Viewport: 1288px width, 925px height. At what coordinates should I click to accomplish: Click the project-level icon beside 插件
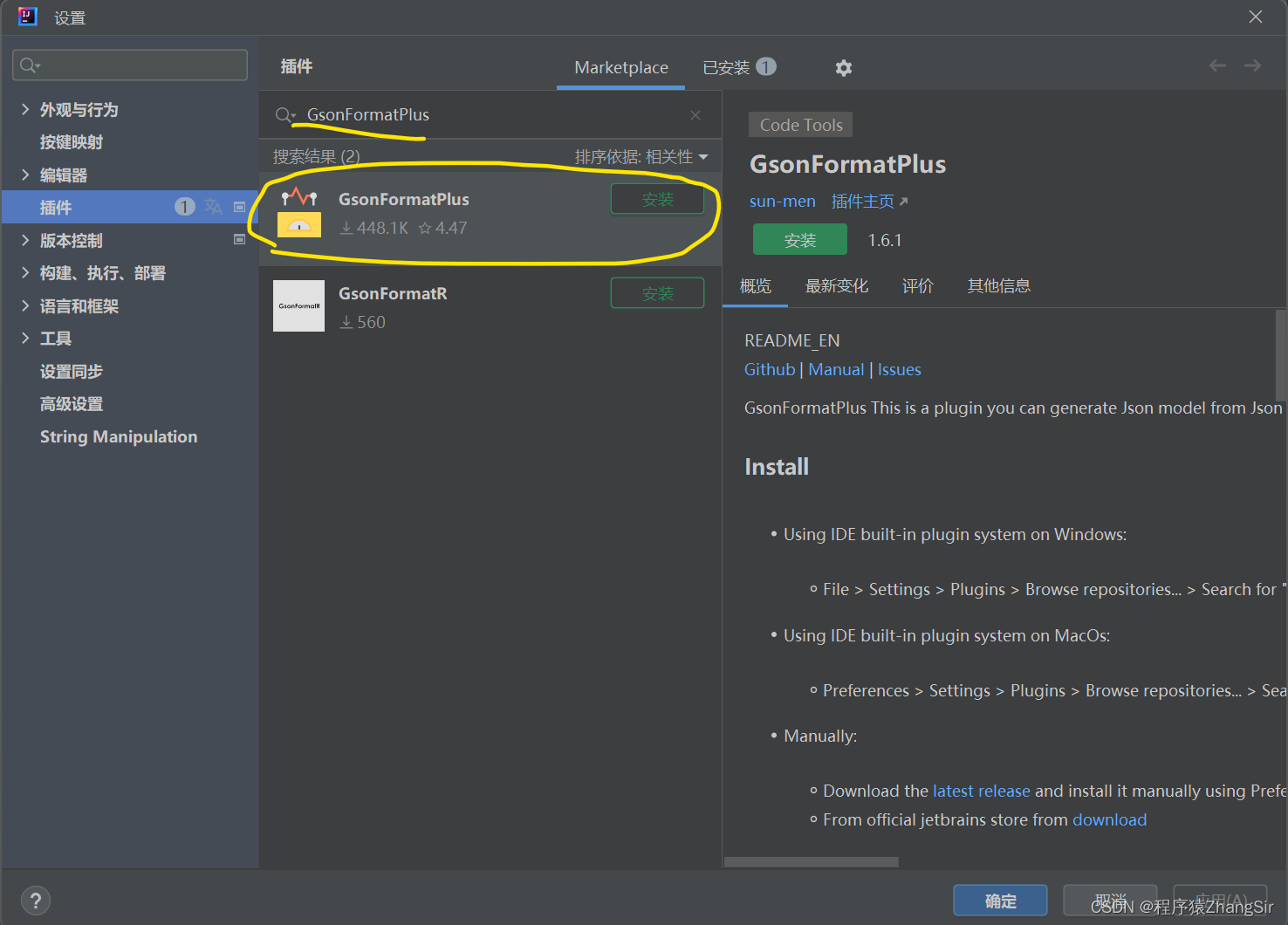239,207
